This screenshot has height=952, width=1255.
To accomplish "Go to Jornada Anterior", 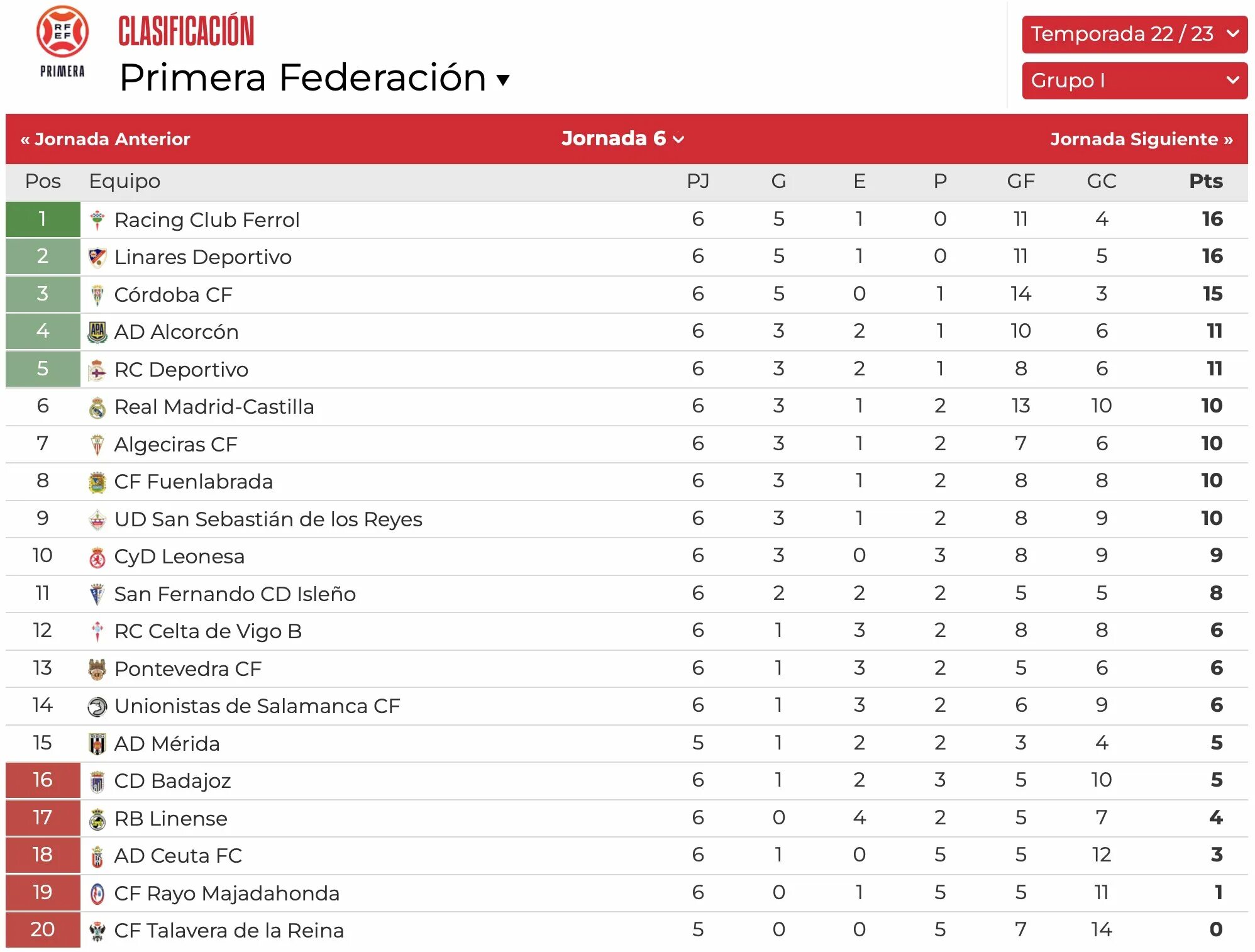I will (105, 139).
